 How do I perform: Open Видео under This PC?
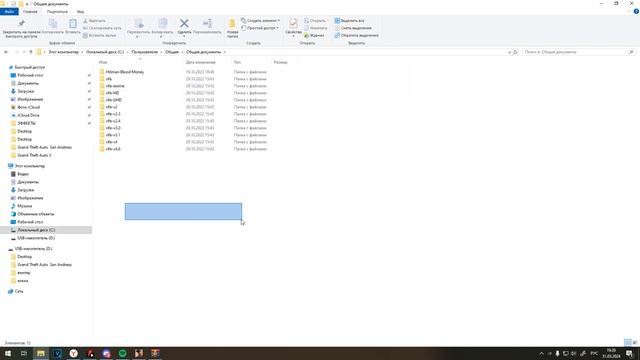pyautogui.click(x=23, y=174)
